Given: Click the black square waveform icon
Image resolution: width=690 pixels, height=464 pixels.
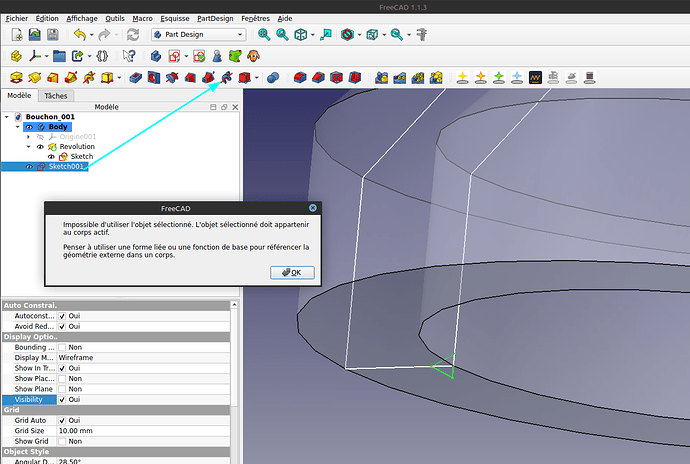Looking at the screenshot, I should coord(535,78).
